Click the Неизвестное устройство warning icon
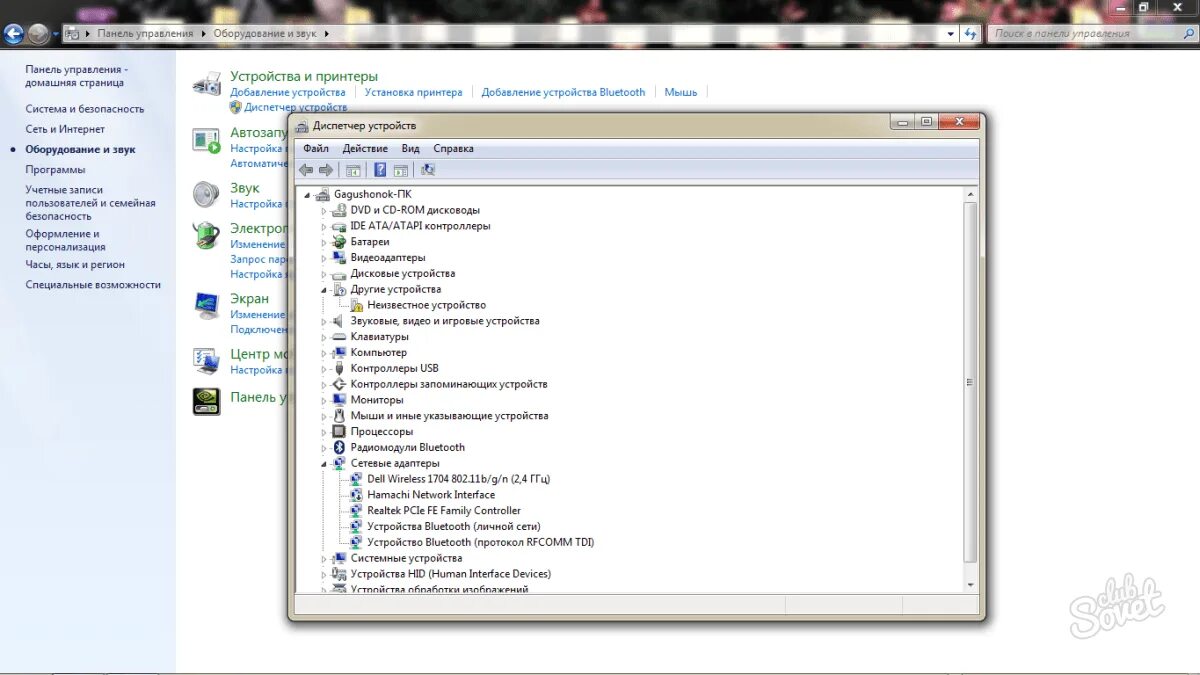The image size is (1200, 675). (356, 305)
